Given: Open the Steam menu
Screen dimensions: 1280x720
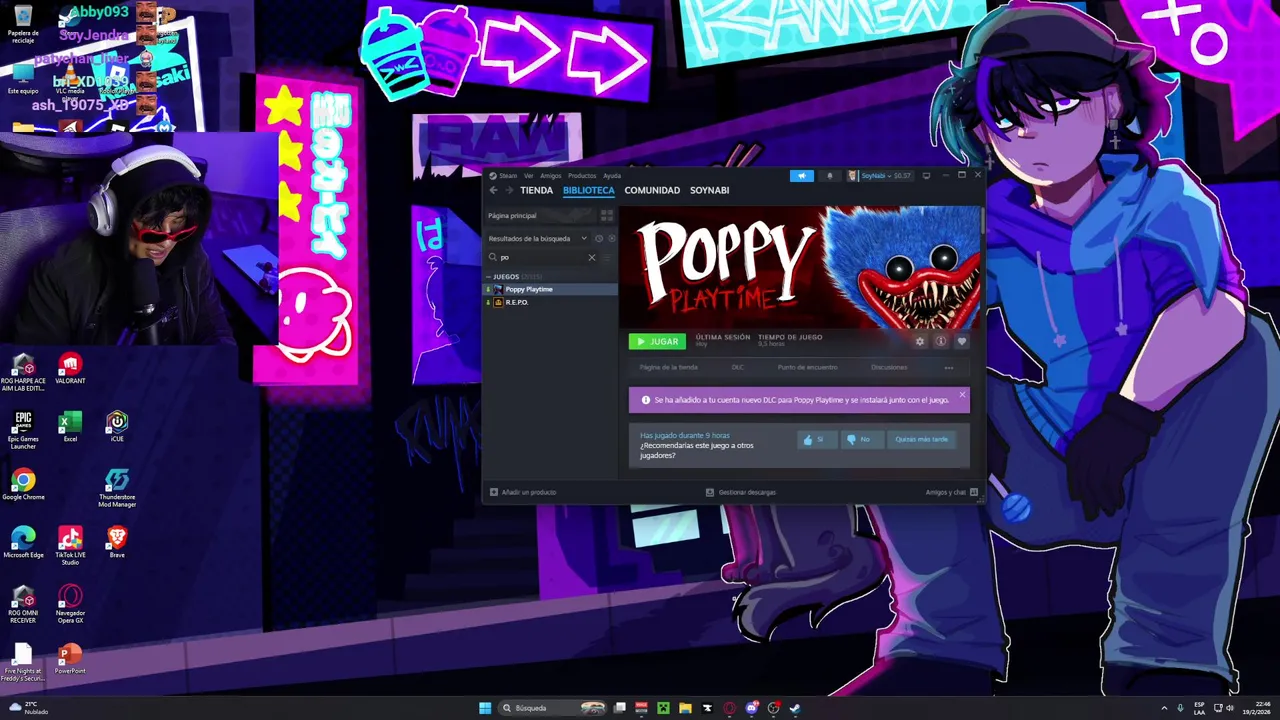Looking at the screenshot, I should pyautogui.click(x=508, y=176).
